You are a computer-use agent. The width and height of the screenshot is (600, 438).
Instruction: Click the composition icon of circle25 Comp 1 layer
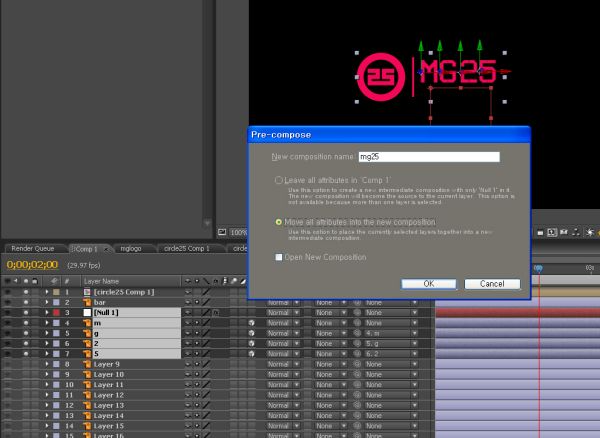87,292
